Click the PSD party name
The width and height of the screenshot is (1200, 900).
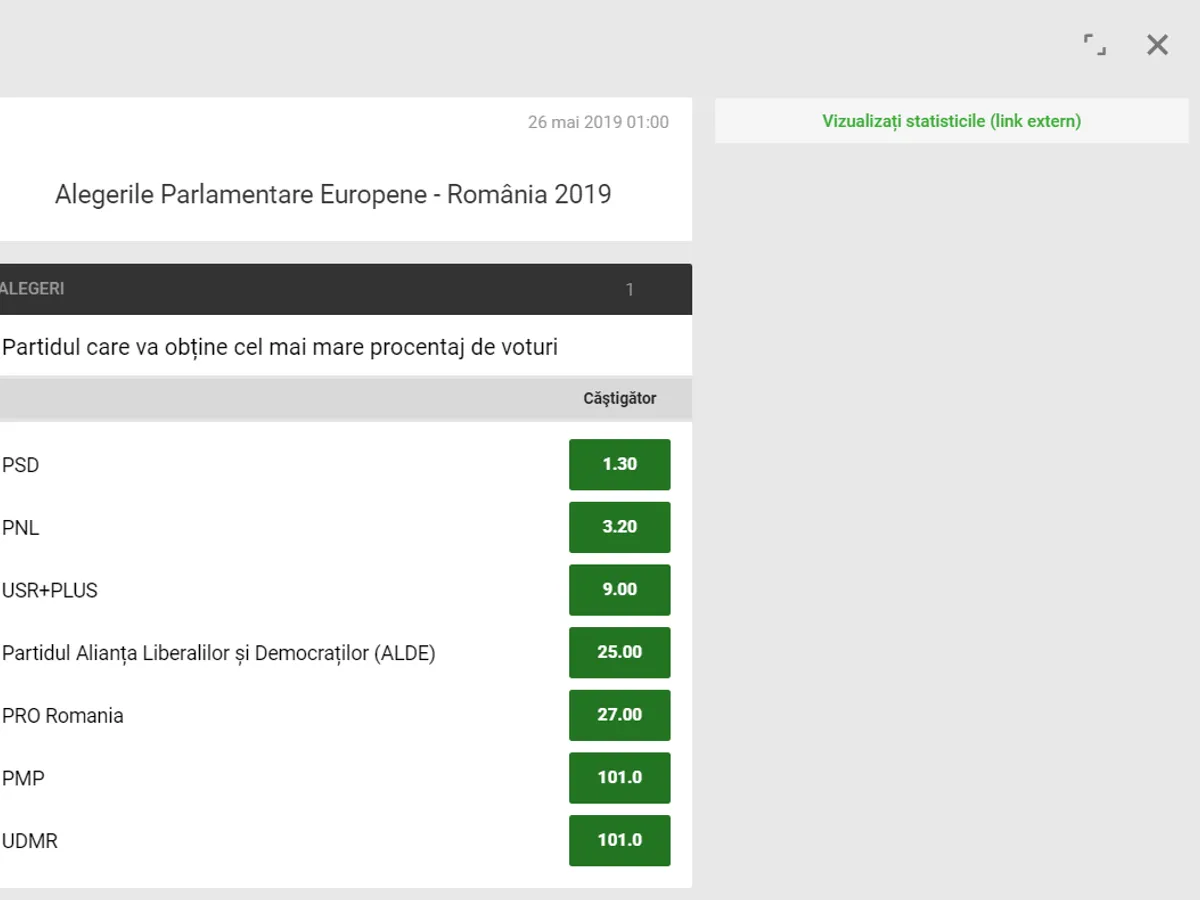[21, 465]
